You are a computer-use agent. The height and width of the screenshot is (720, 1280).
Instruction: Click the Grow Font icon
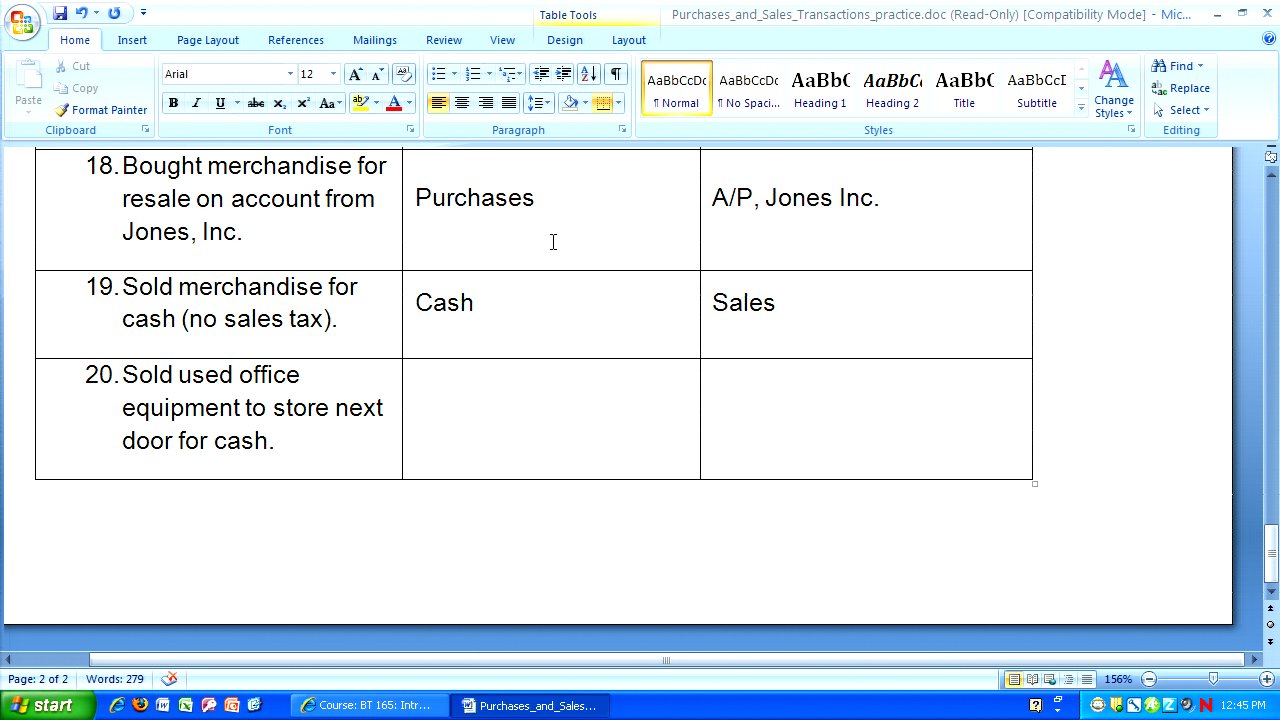[x=355, y=74]
